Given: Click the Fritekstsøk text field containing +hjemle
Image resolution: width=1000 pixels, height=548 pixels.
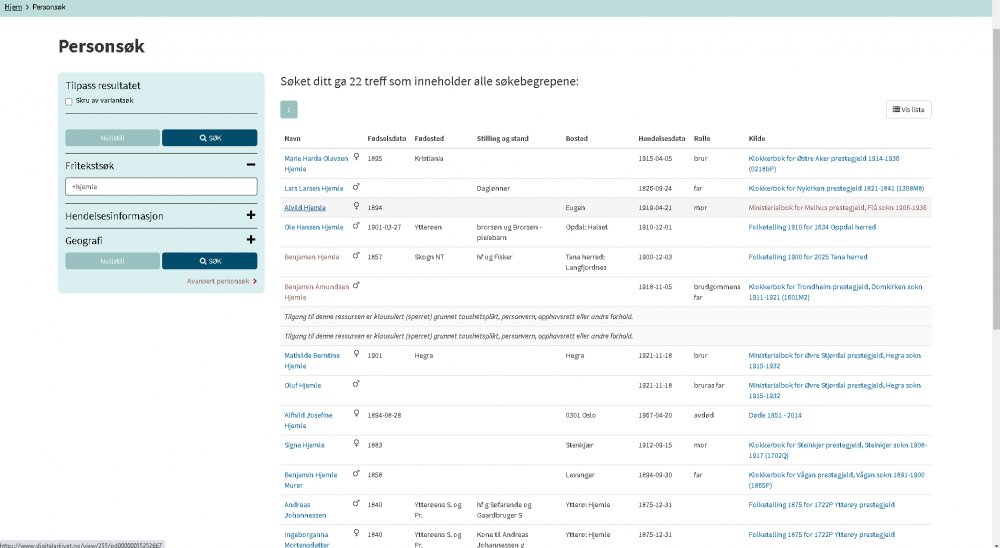Looking at the screenshot, I should (160, 187).
